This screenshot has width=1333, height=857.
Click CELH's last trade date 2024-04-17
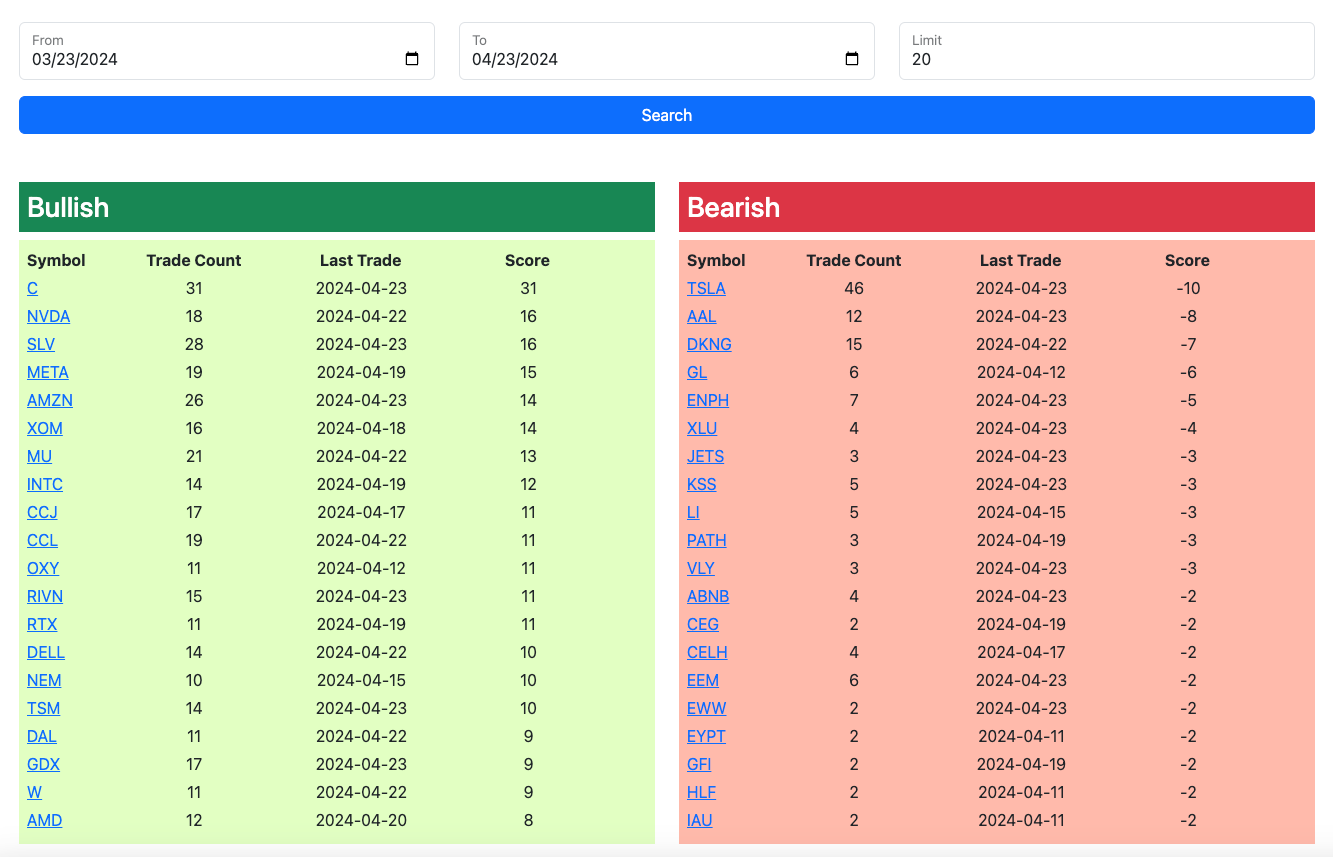pos(1021,652)
